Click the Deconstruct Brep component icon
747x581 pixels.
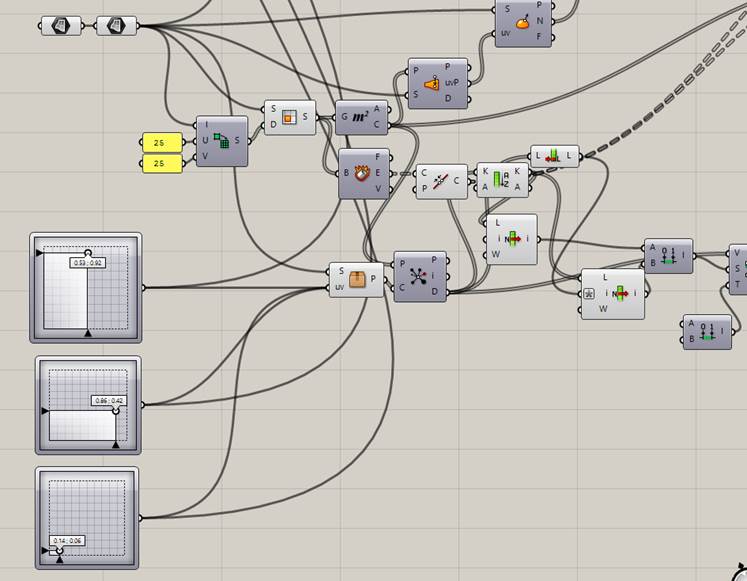(362, 173)
